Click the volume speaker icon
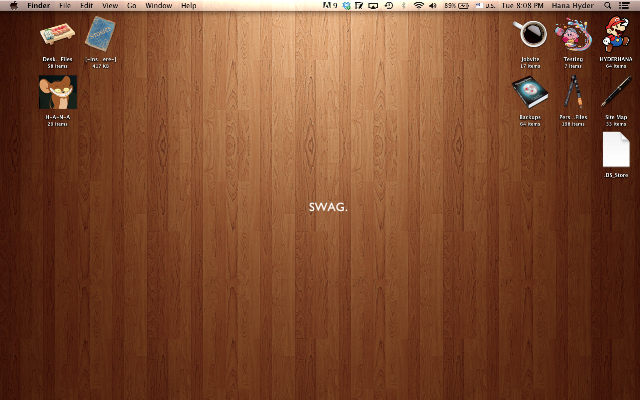640x400 pixels. [x=433, y=5]
